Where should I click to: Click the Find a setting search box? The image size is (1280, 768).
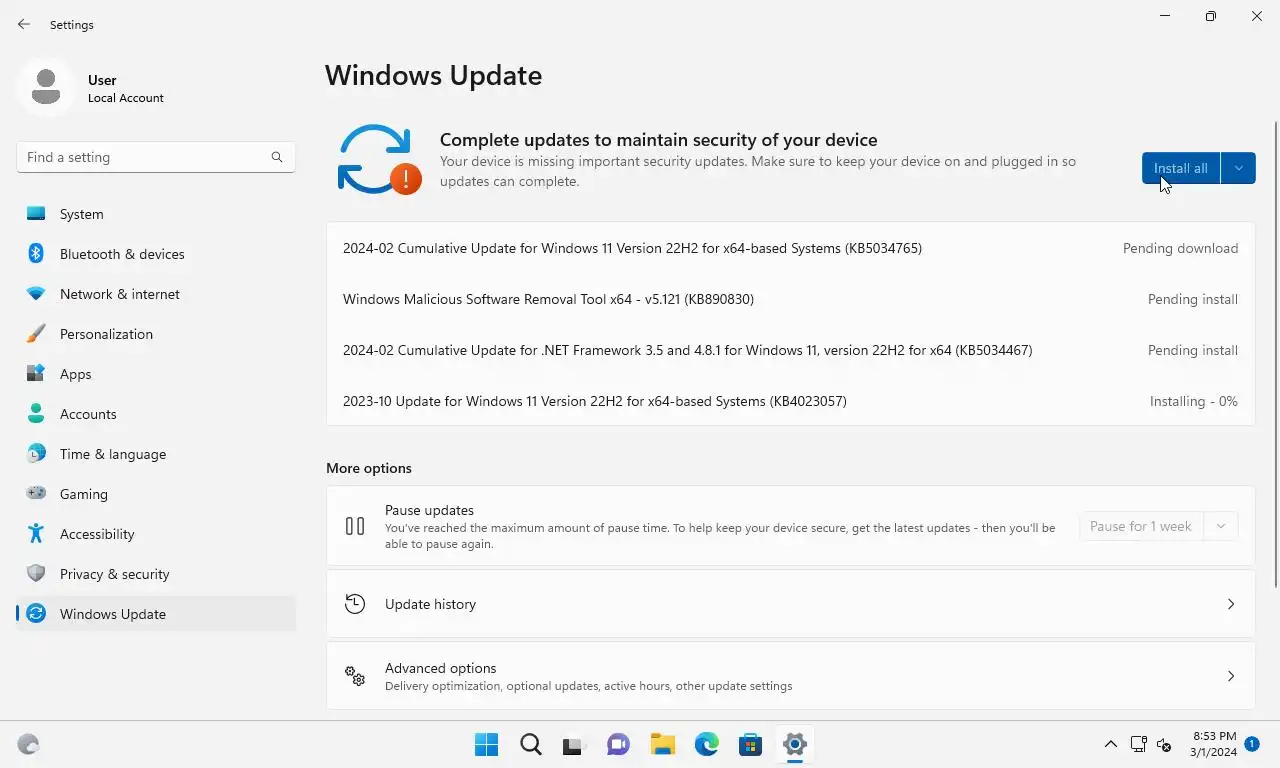[x=156, y=157]
